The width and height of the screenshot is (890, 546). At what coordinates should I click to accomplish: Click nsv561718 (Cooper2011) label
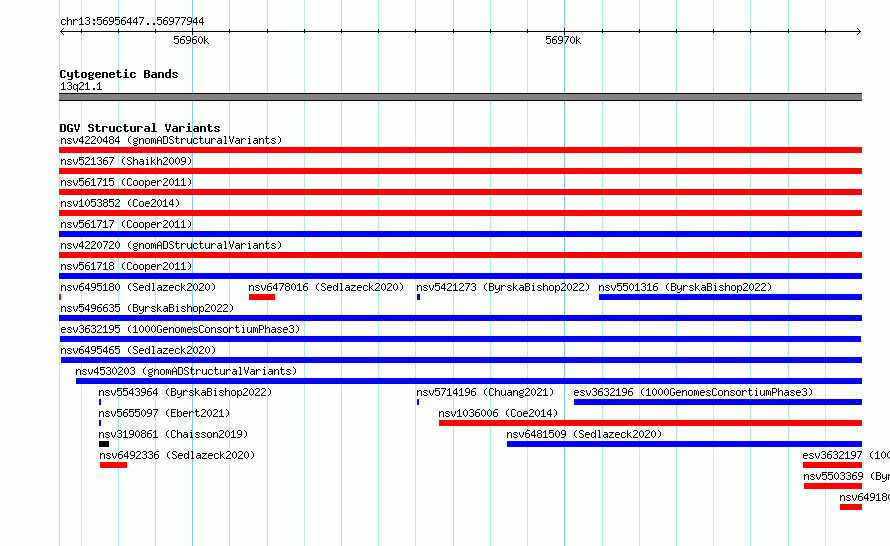[x=126, y=266]
